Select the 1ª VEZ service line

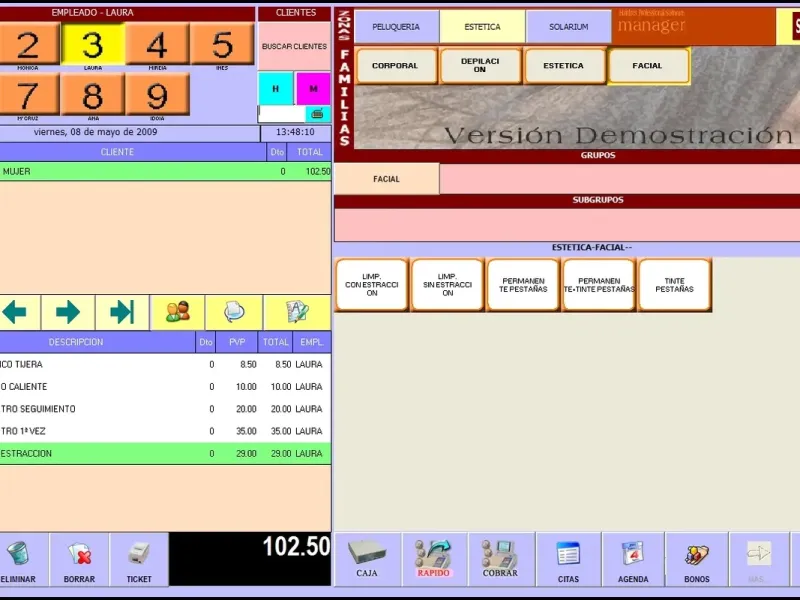click(x=165, y=431)
